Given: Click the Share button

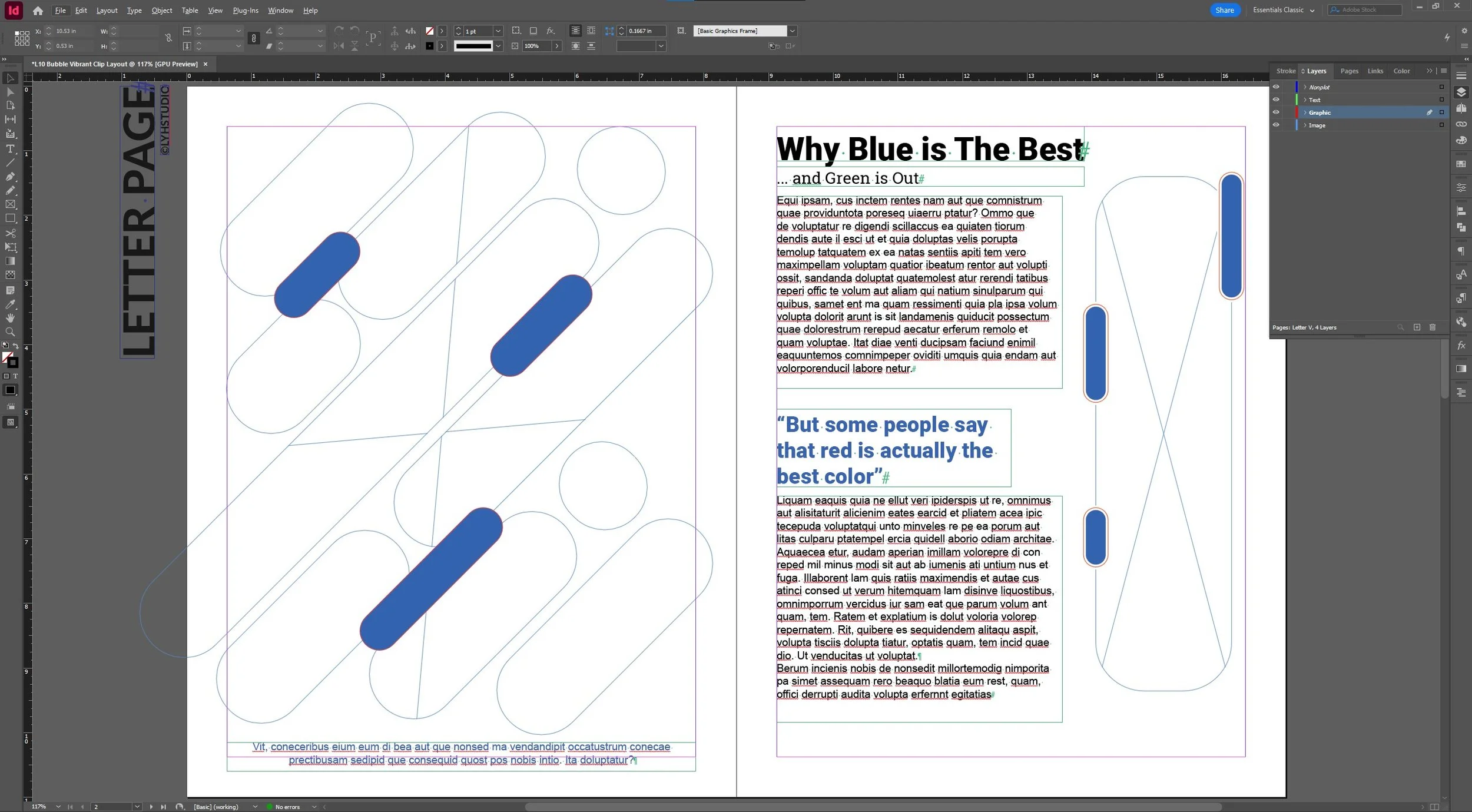Looking at the screenshot, I should [x=1225, y=10].
